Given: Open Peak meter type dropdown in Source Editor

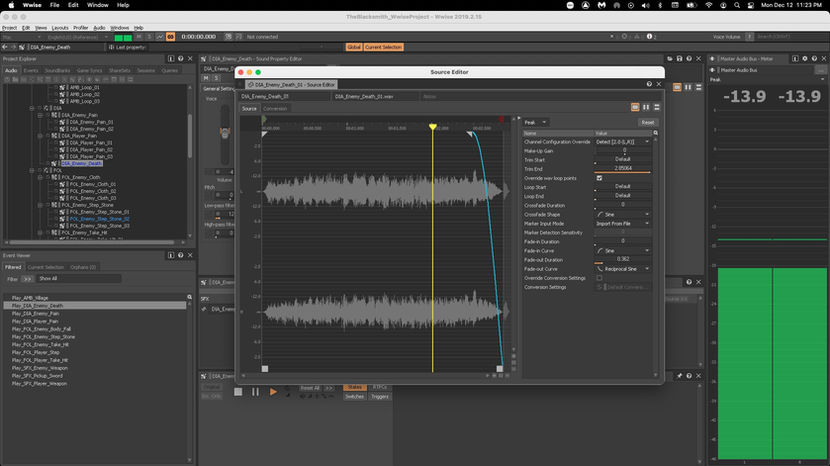Looking at the screenshot, I should pos(535,122).
